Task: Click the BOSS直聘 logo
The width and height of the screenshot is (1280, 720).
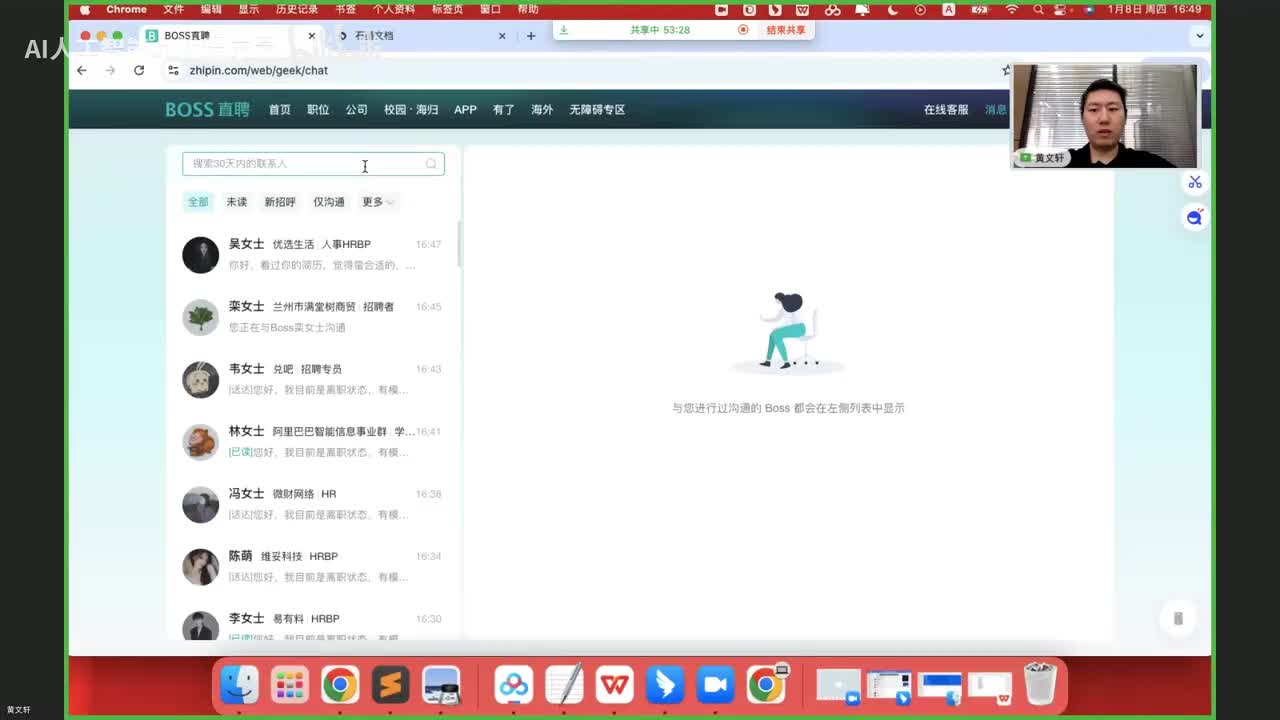Action: (x=207, y=110)
